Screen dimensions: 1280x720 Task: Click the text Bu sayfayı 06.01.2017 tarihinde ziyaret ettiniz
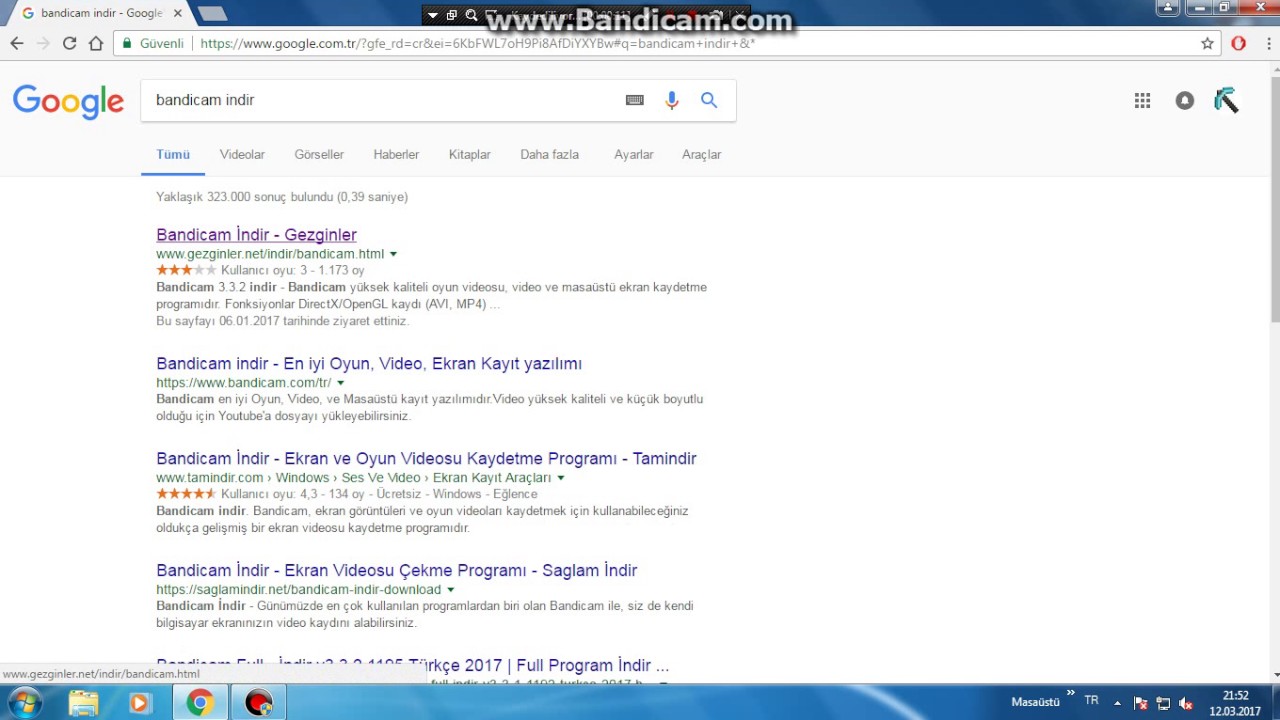(283, 321)
